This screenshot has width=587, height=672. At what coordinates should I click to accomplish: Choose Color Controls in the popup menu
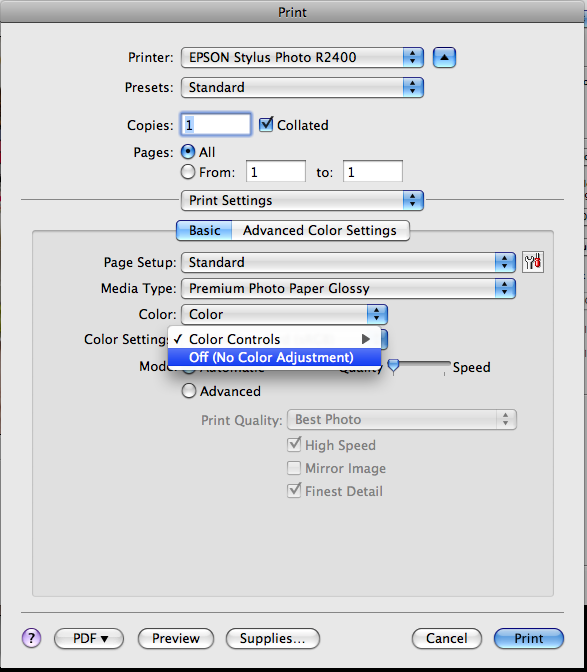[274, 339]
